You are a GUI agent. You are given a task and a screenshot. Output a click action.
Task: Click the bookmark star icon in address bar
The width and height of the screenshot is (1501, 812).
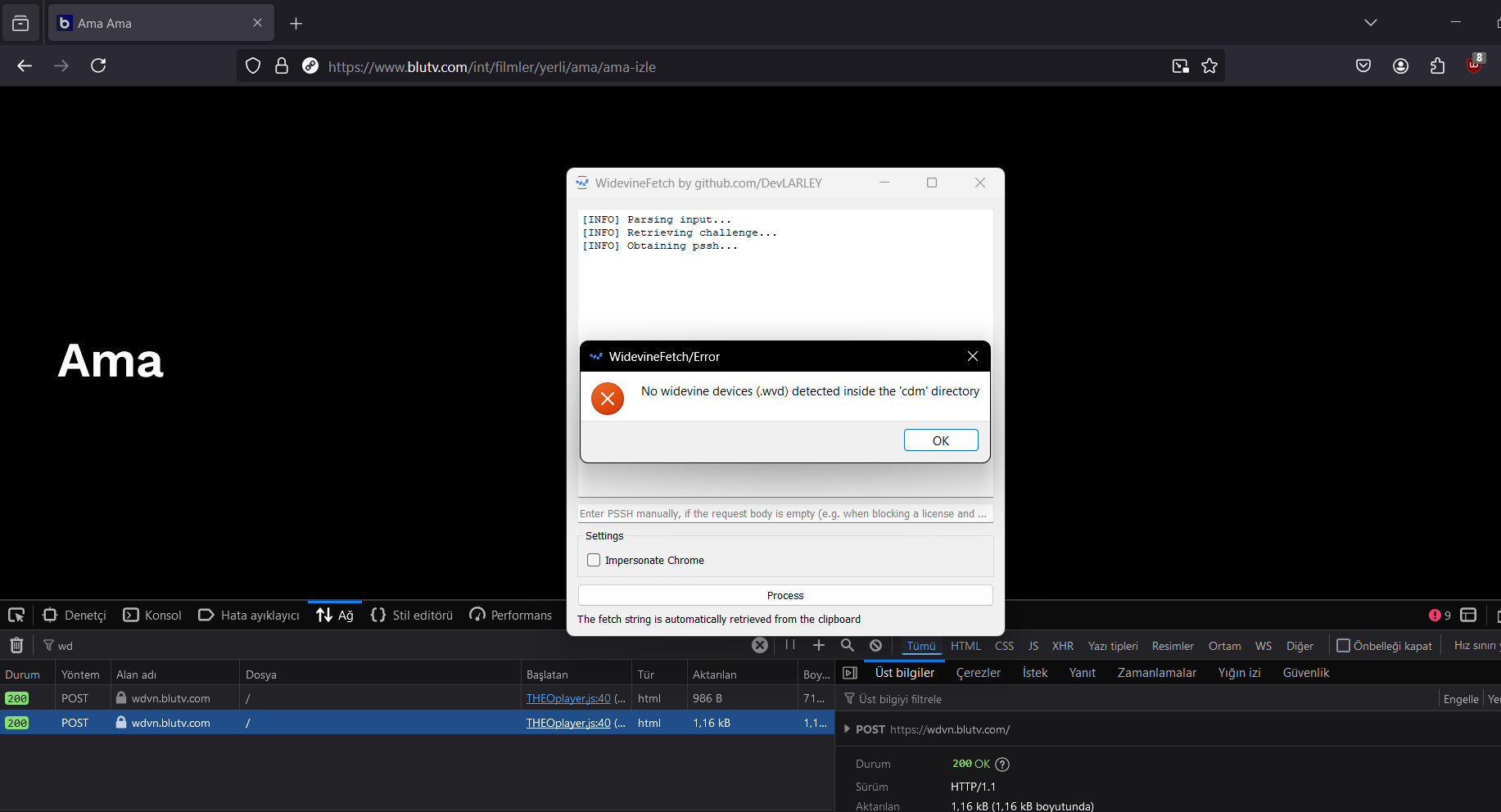pos(1209,66)
